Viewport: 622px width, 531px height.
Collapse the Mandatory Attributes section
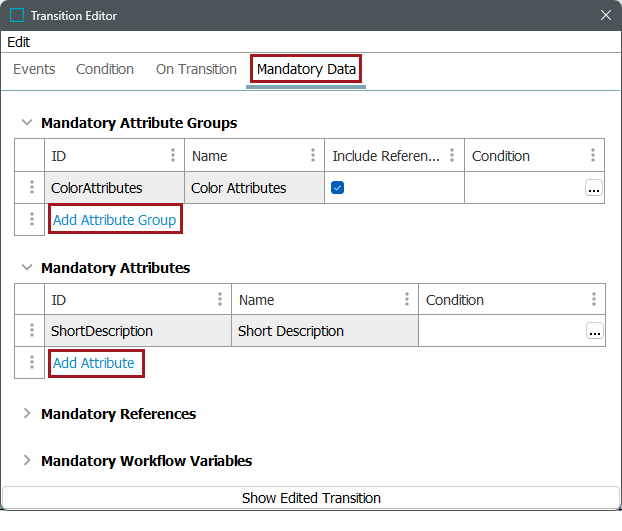27,268
